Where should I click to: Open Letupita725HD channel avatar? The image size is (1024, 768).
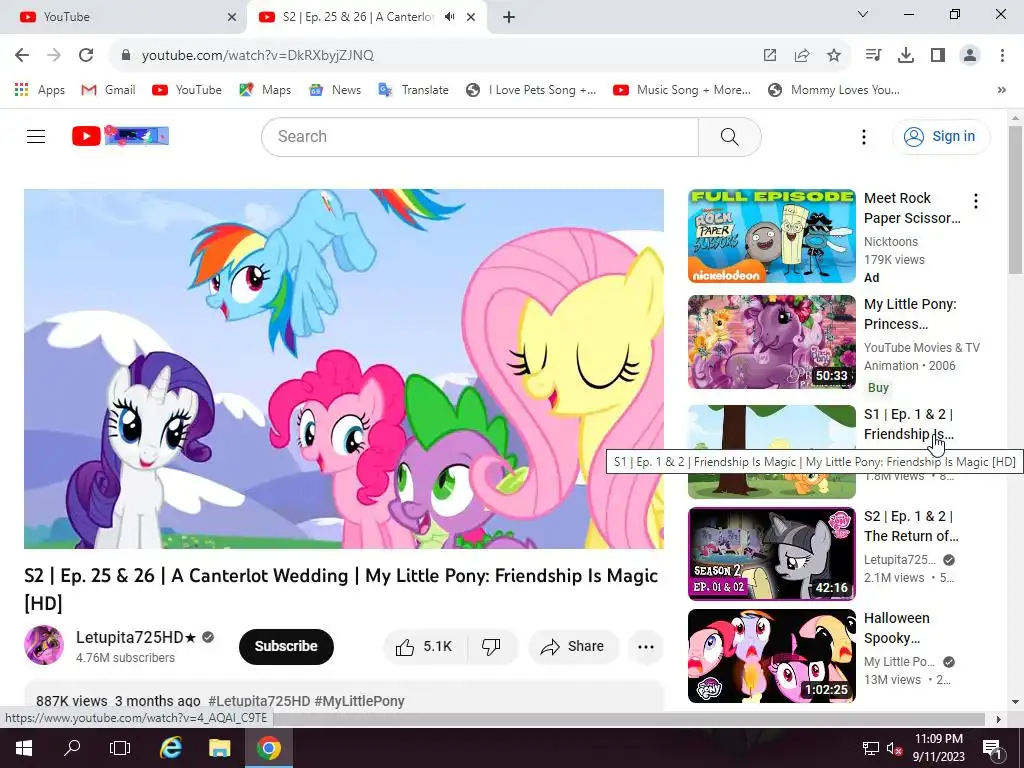(44, 645)
